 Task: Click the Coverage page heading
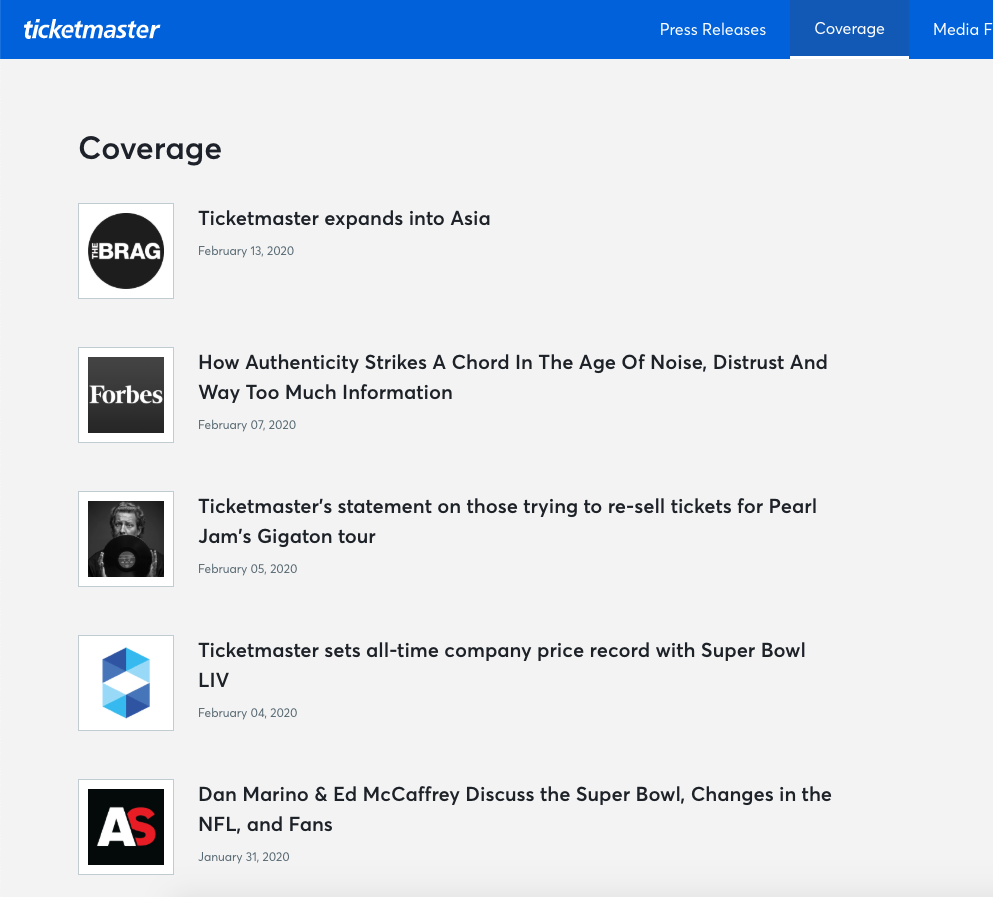150,148
